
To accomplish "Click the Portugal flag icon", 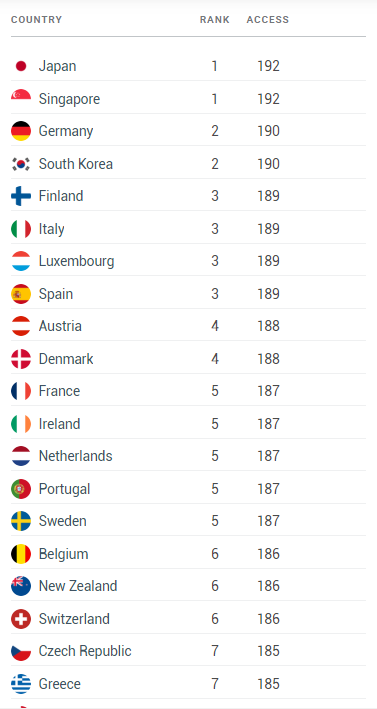I will point(21,489).
